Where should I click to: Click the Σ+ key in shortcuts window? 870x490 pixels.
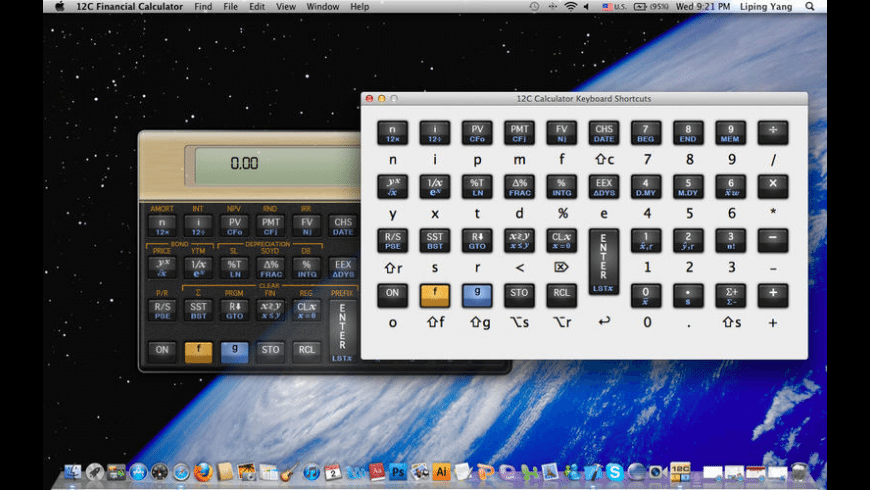730,295
